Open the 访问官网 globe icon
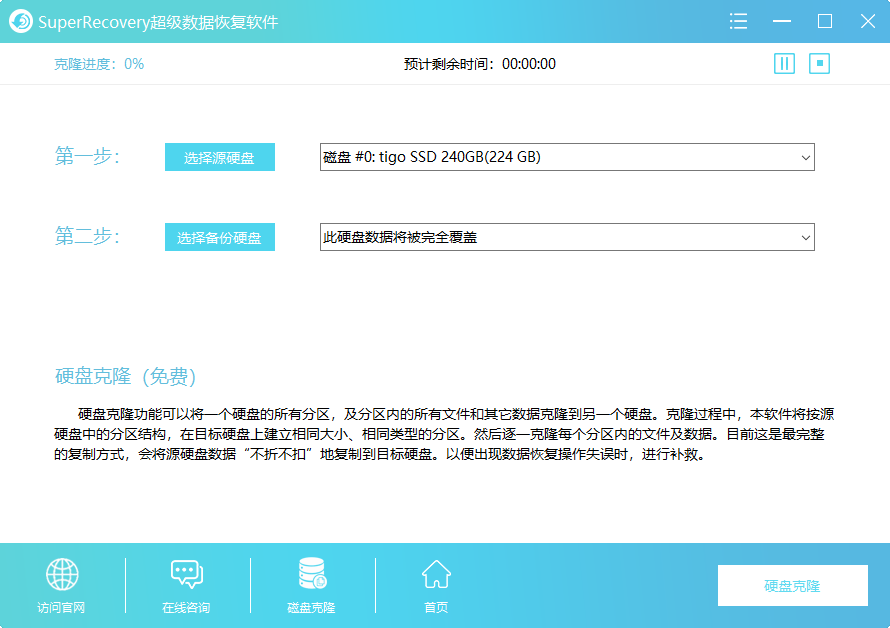890x628 pixels. pyautogui.click(x=62, y=574)
